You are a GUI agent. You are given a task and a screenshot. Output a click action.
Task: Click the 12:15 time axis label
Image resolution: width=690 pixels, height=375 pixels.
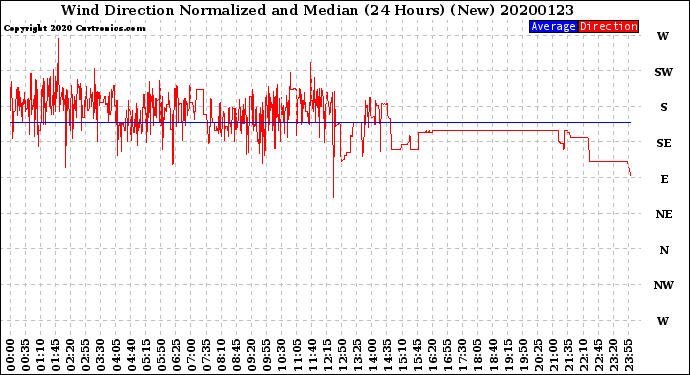click(327, 355)
